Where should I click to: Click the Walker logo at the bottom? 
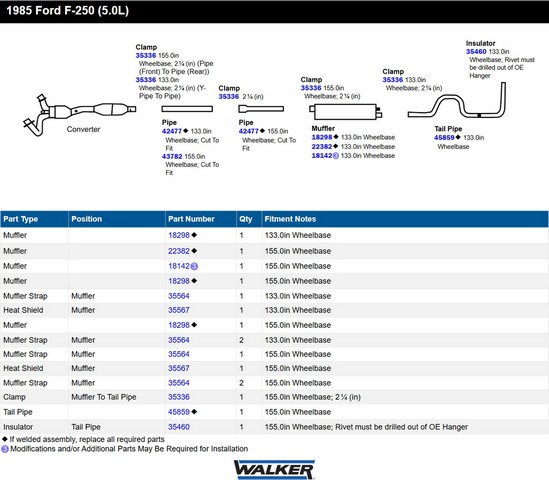[x=274, y=470]
